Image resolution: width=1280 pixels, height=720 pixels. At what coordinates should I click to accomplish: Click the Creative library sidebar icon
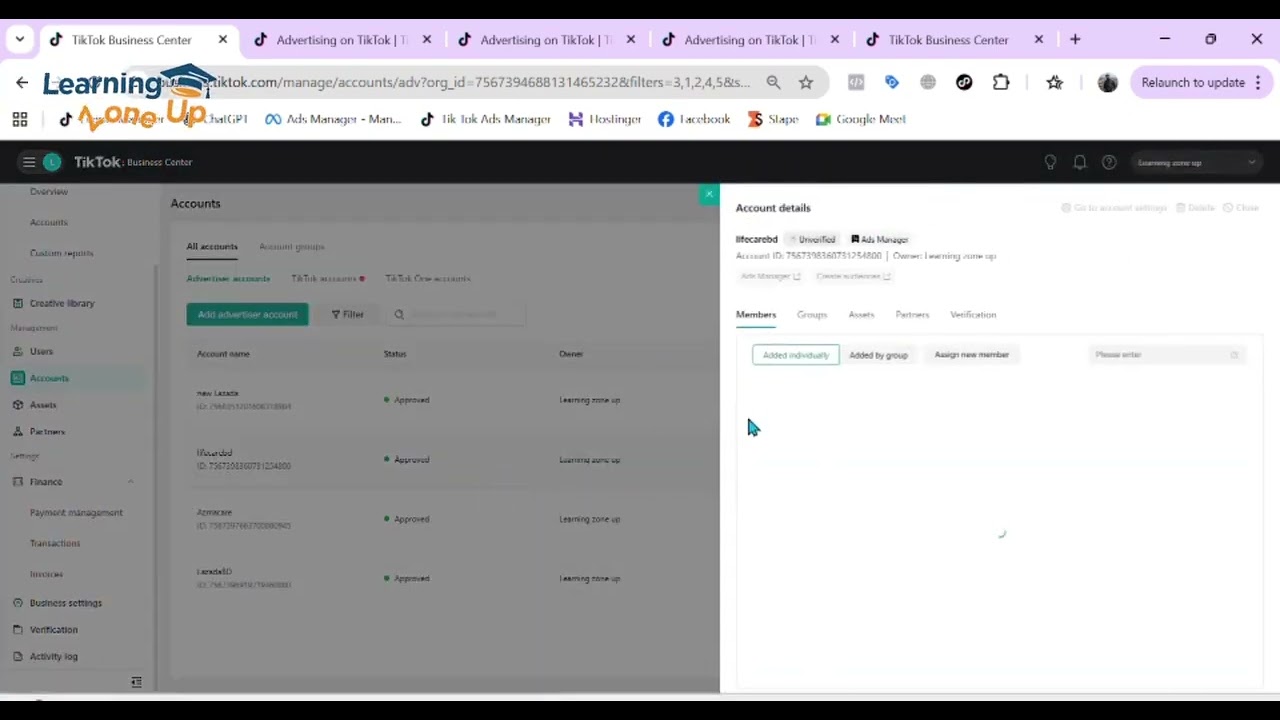(18, 303)
